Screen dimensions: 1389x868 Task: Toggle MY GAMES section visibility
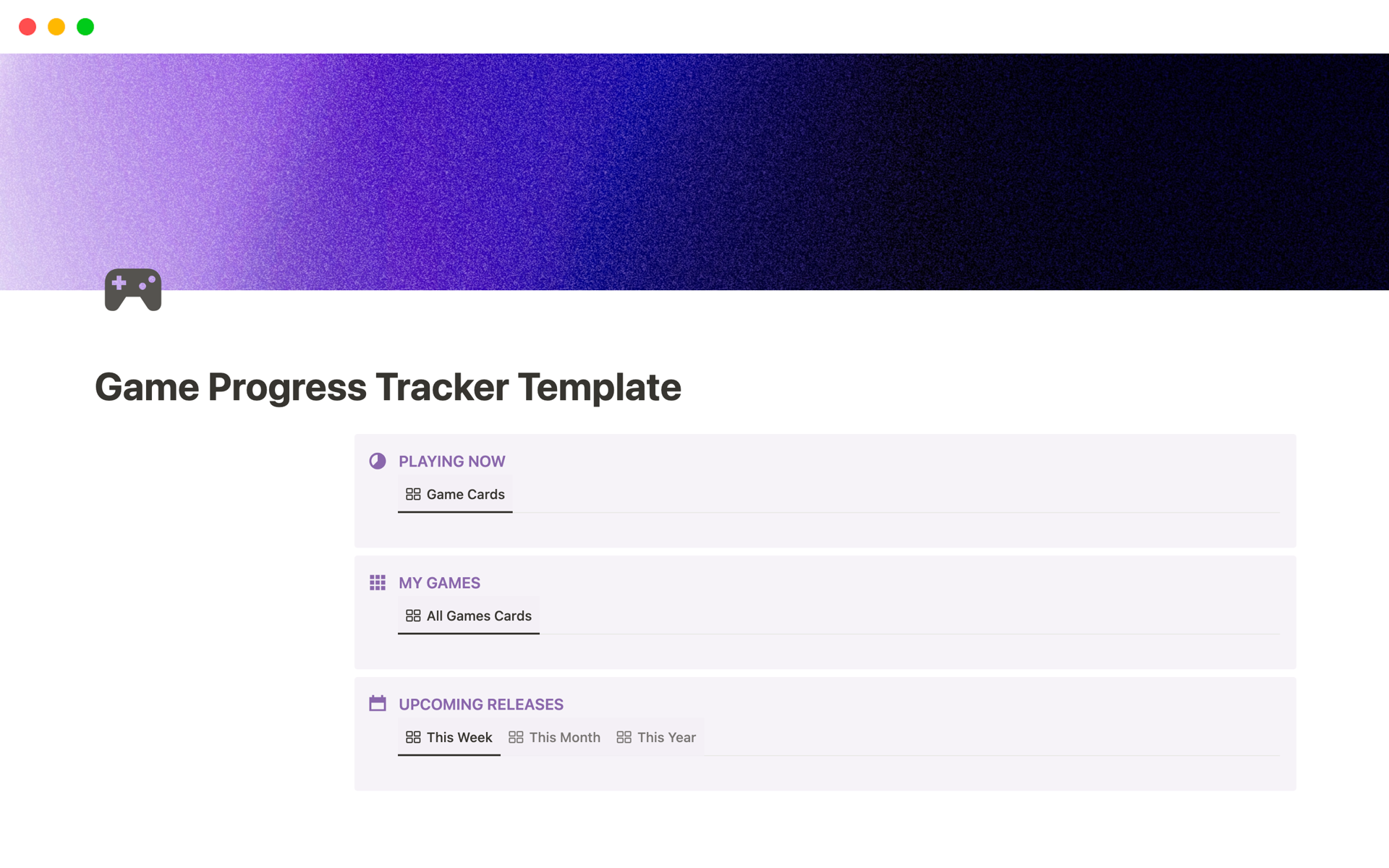378,582
